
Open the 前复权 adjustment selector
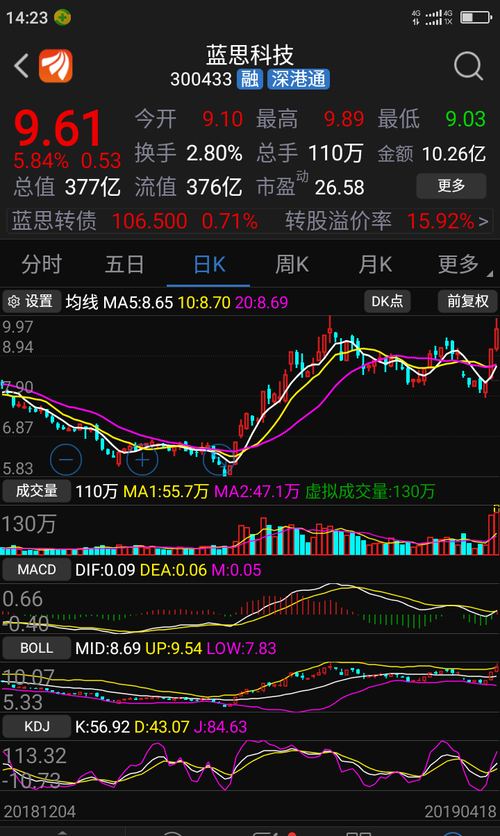click(467, 301)
